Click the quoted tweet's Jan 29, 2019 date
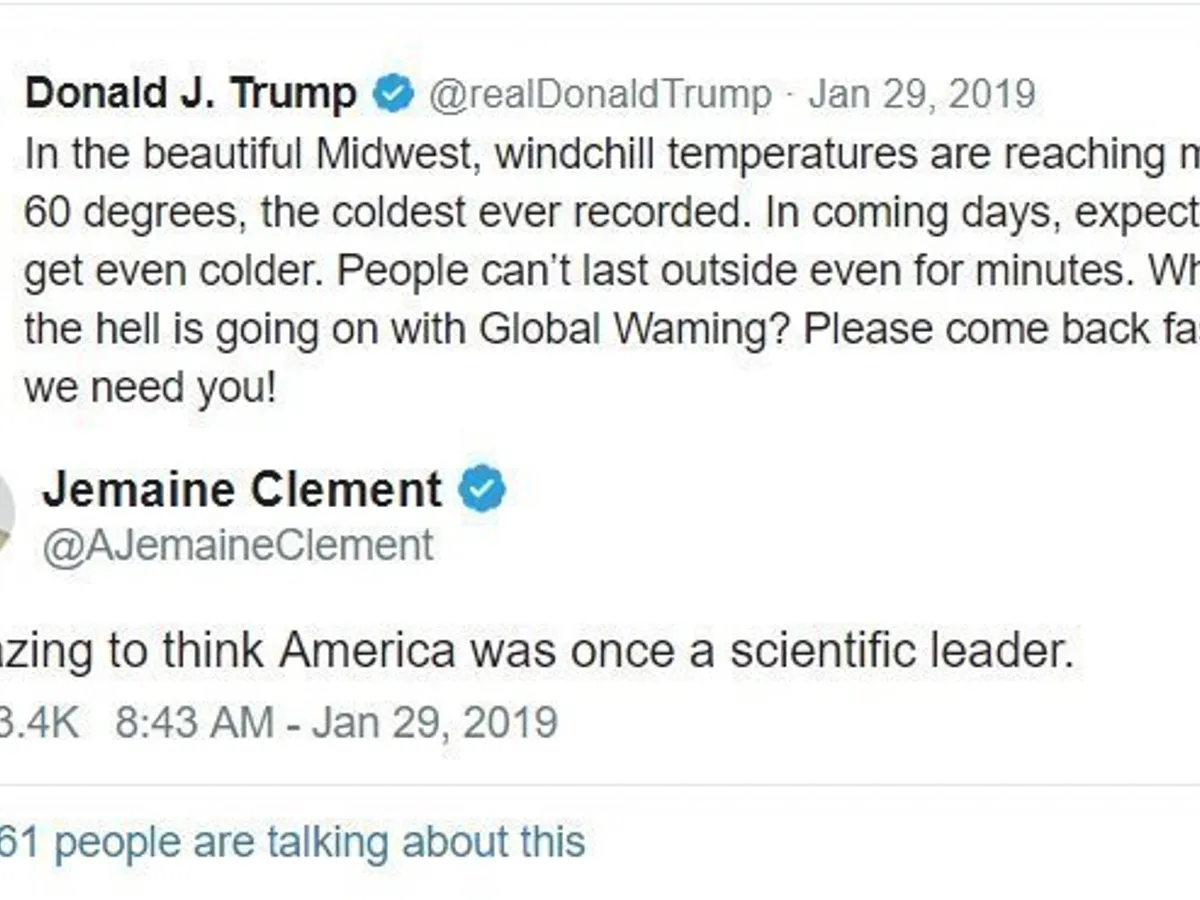Screen dimensions: 1200x900 tap(921, 96)
